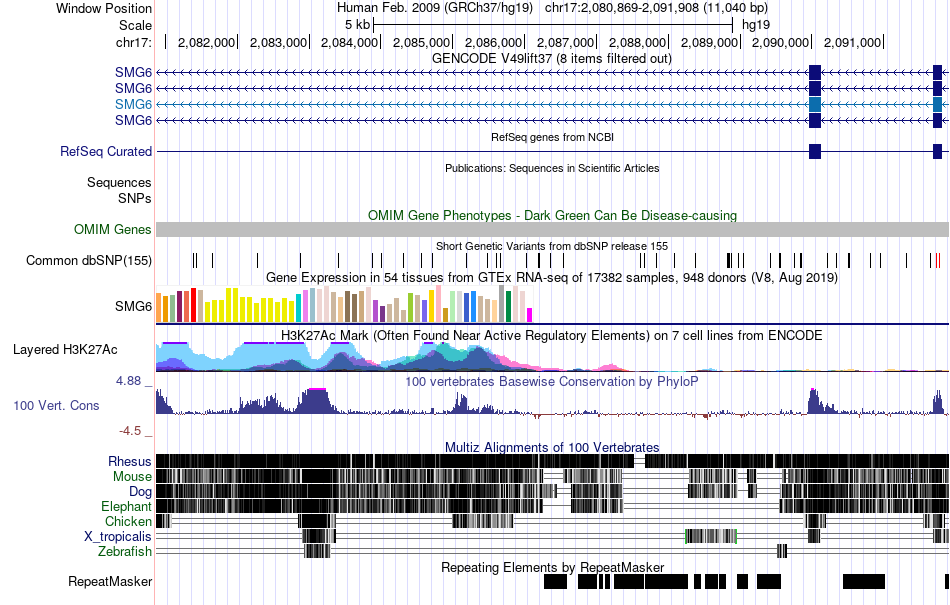Click the chr17:2,080,869-2,091,908 position text
The image size is (950, 605).
tap(656, 8)
